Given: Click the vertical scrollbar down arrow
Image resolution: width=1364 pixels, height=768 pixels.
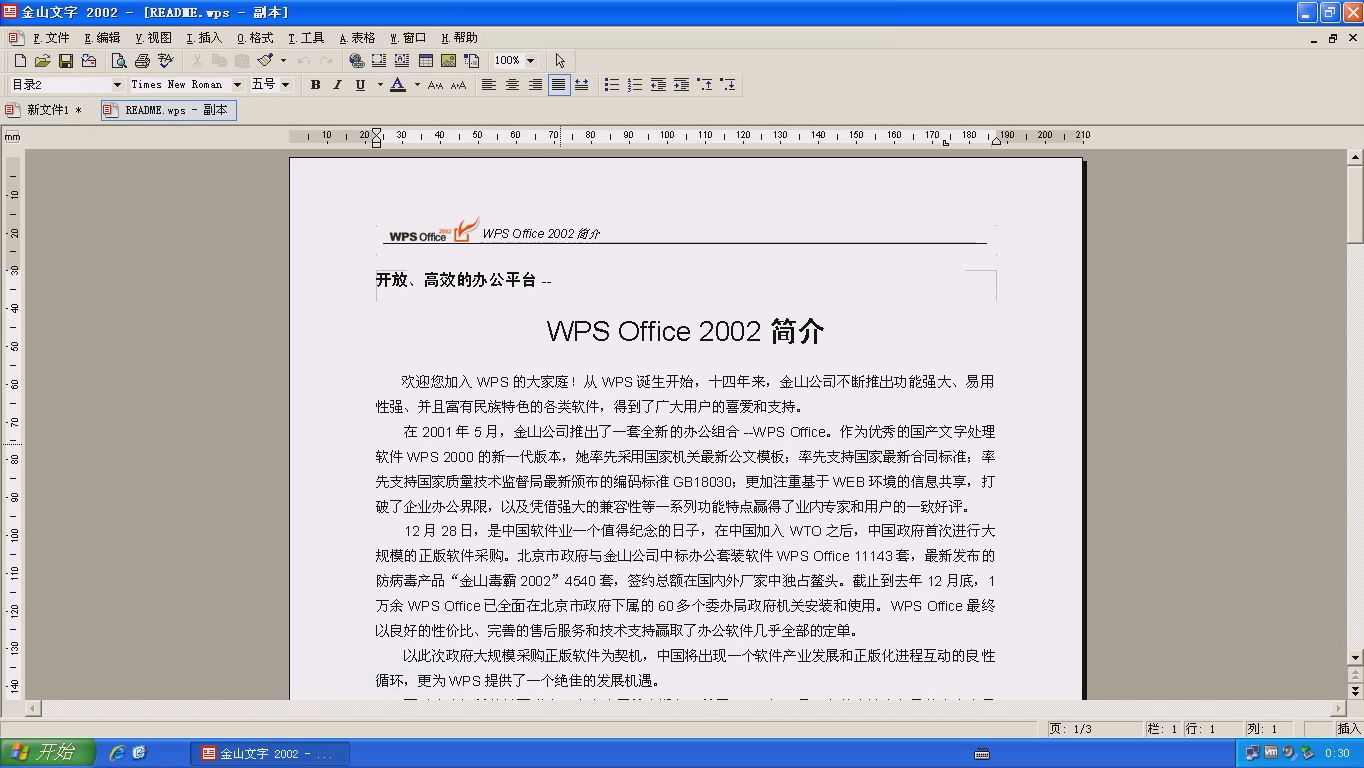Looking at the screenshot, I should click(x=1355, y=658).
